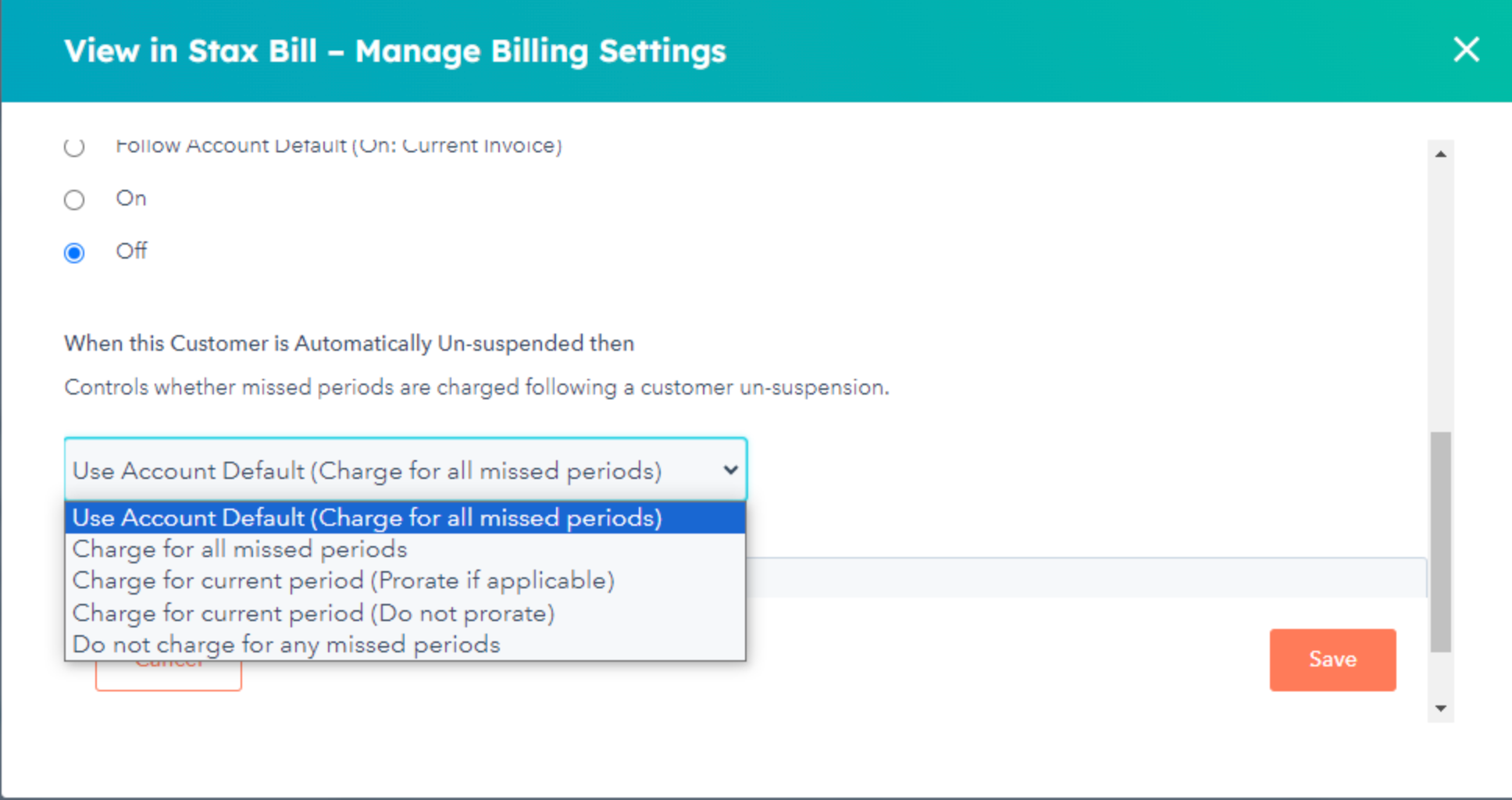This screenshot has height=800, width=1512.
Task: Click the Save button
Action: 1332,659
